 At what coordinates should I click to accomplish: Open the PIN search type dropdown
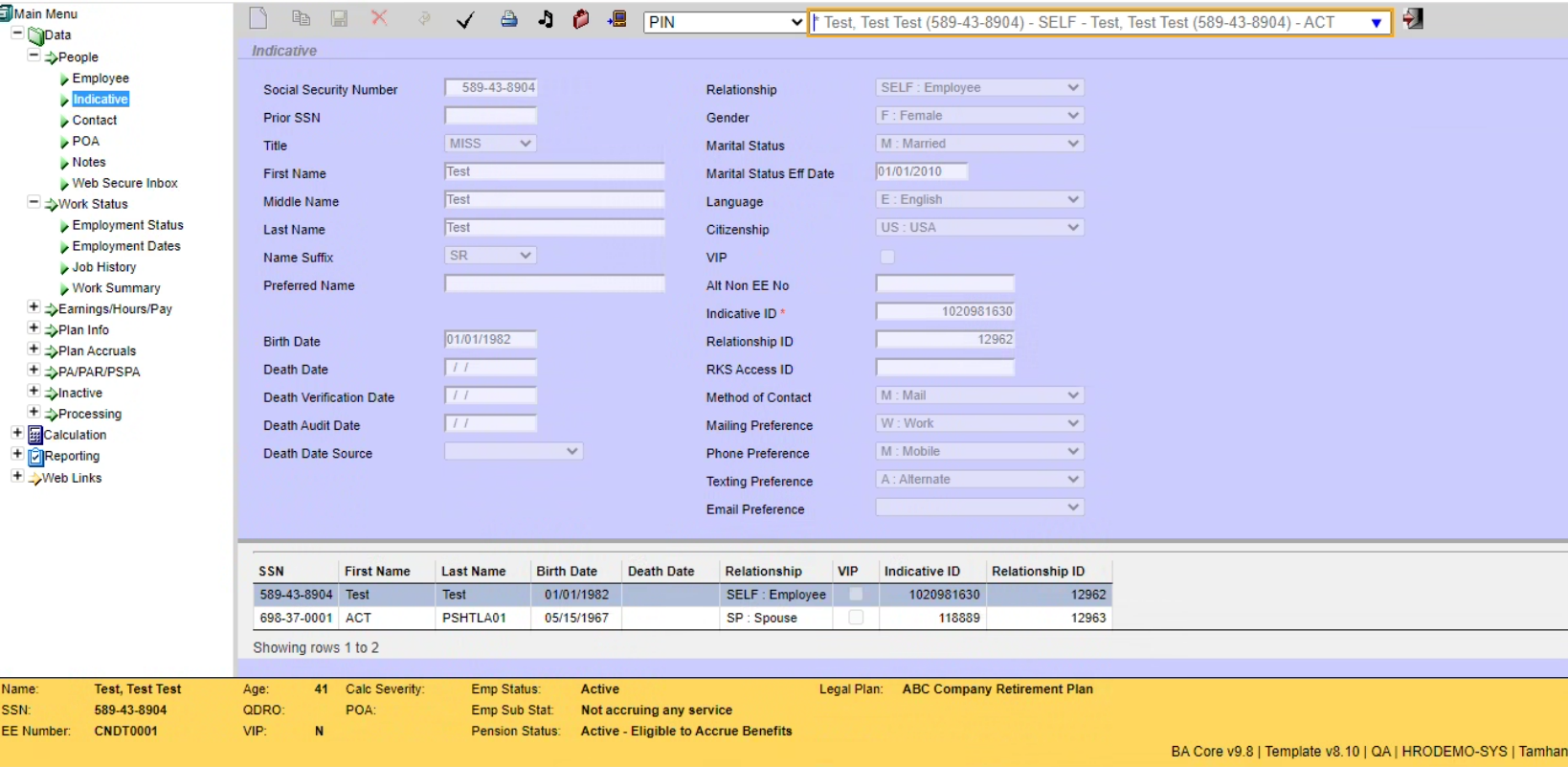(725, 22)
